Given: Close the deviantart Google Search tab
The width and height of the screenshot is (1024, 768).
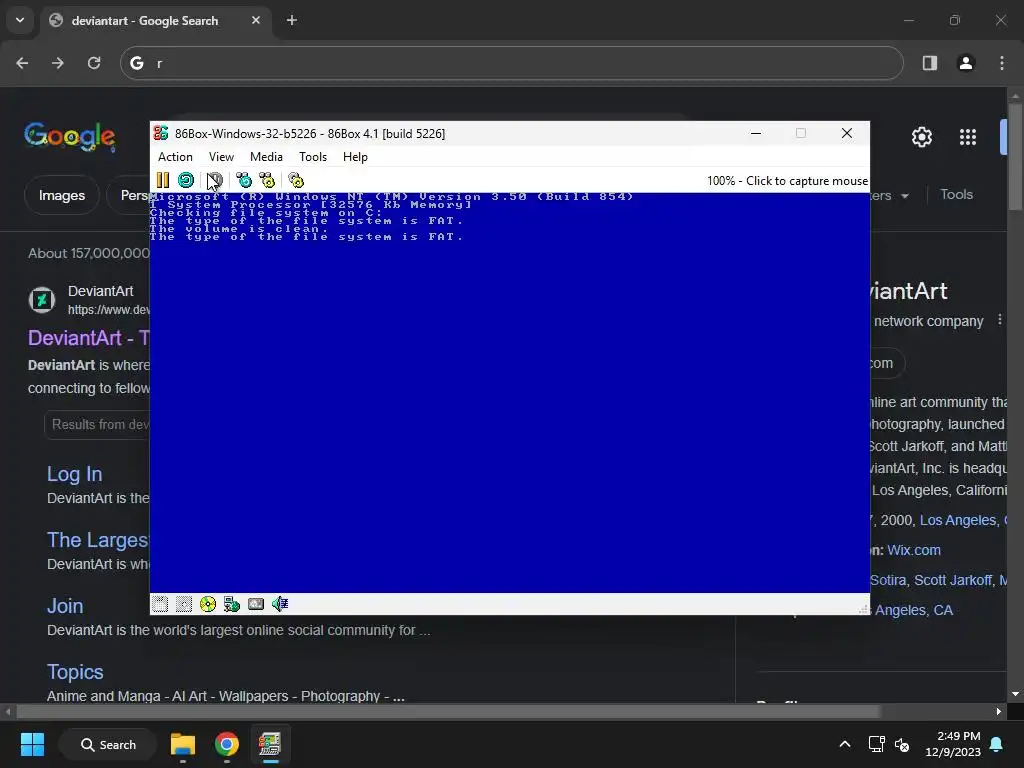Looking at the screenshot, I should (x=256, y=20).
